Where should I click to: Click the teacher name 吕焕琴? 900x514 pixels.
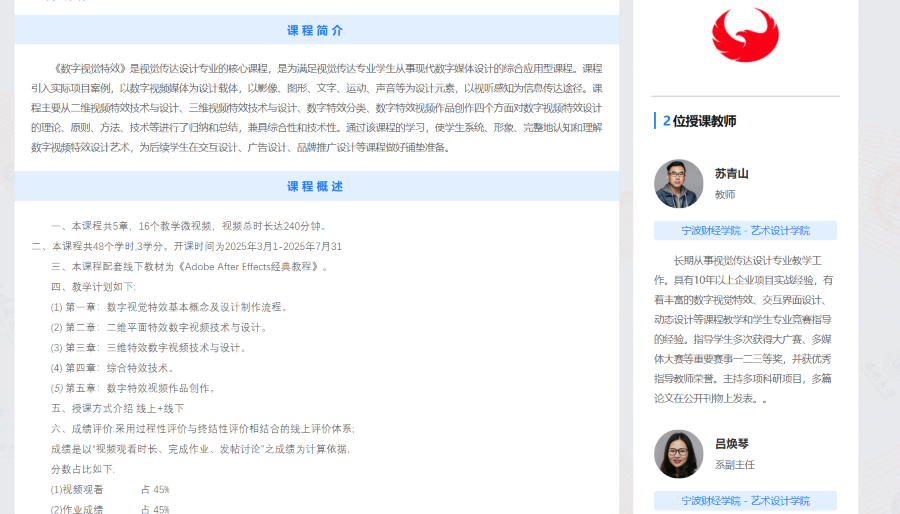point(731,443)
